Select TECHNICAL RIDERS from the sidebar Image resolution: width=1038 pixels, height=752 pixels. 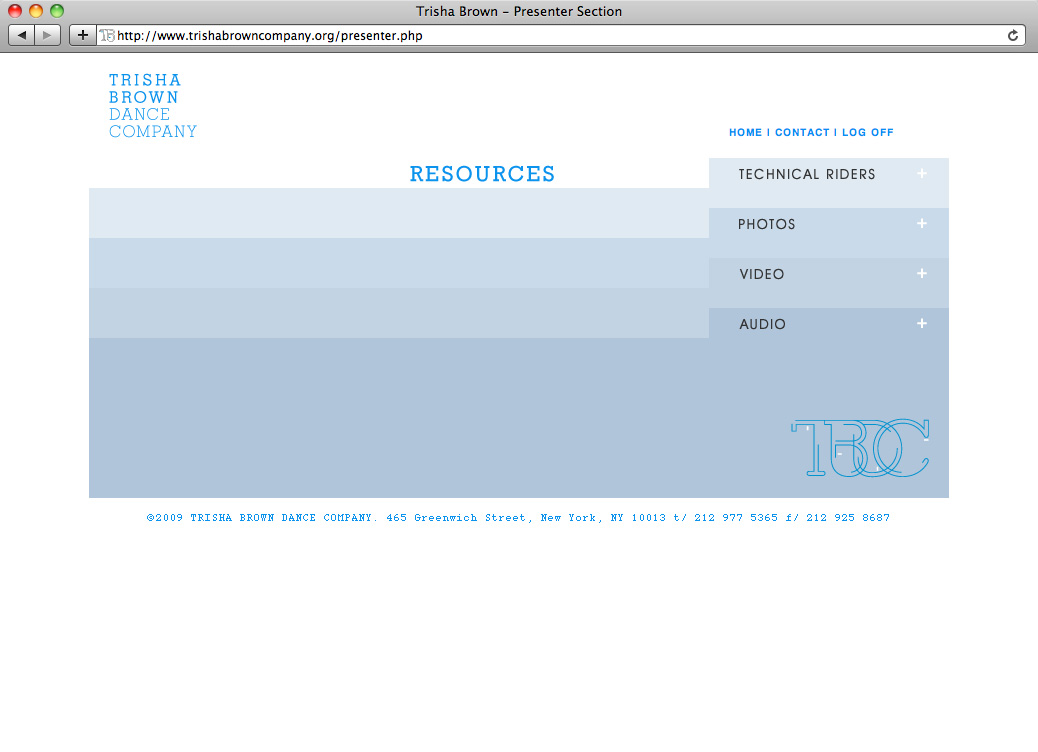[806, 174]
